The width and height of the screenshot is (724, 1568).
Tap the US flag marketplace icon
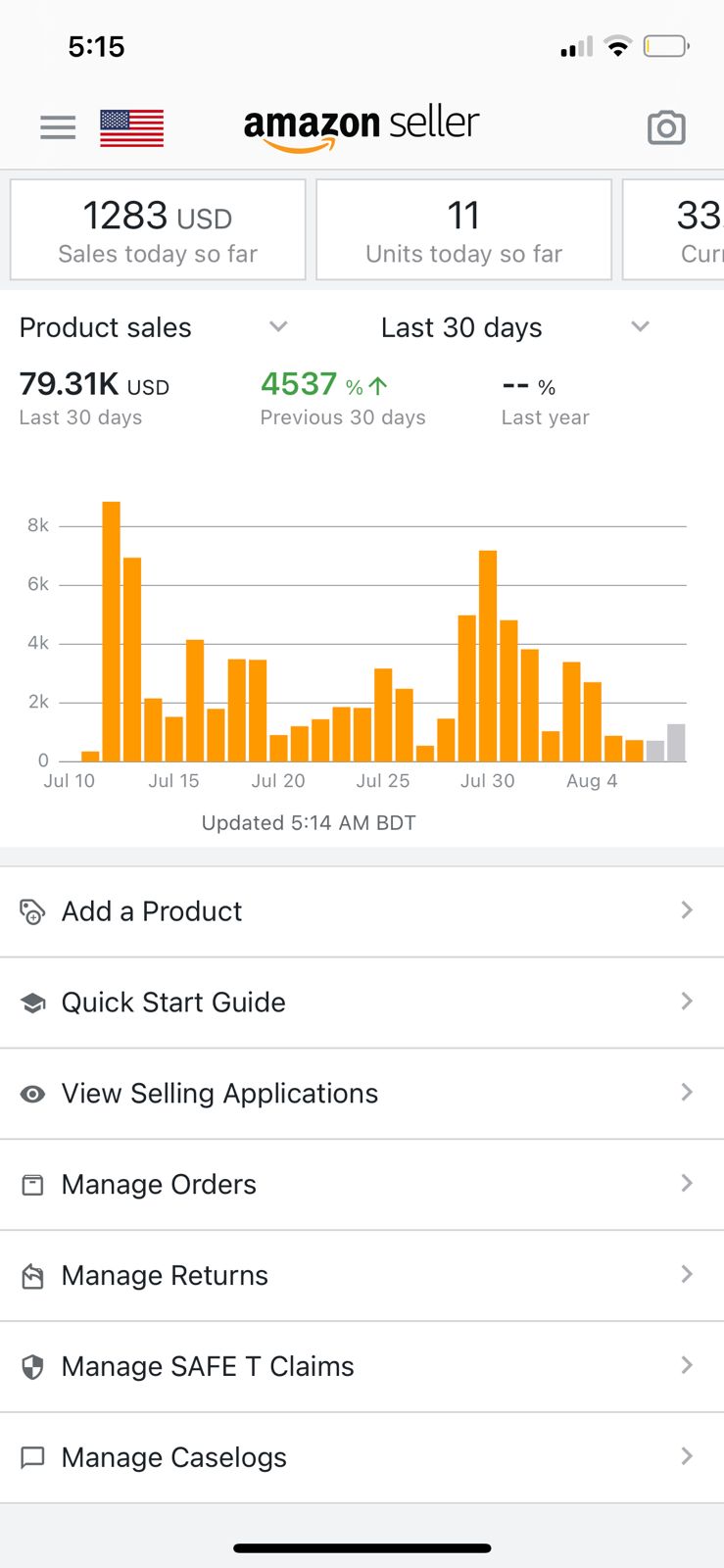coord(131,127)
